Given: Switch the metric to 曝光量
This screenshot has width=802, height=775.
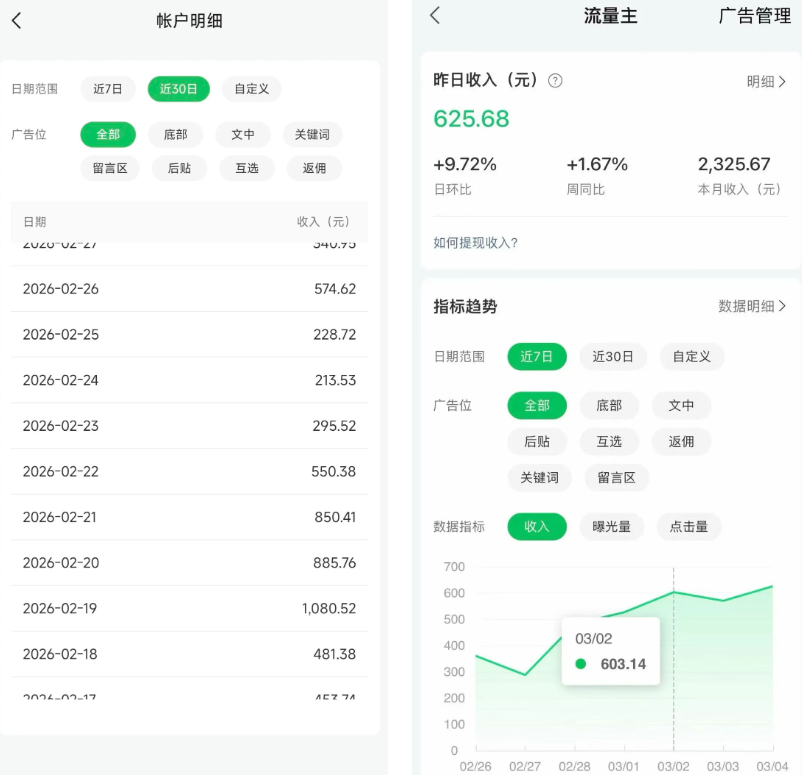Looking at the screenshot, I should pos(612,526).
